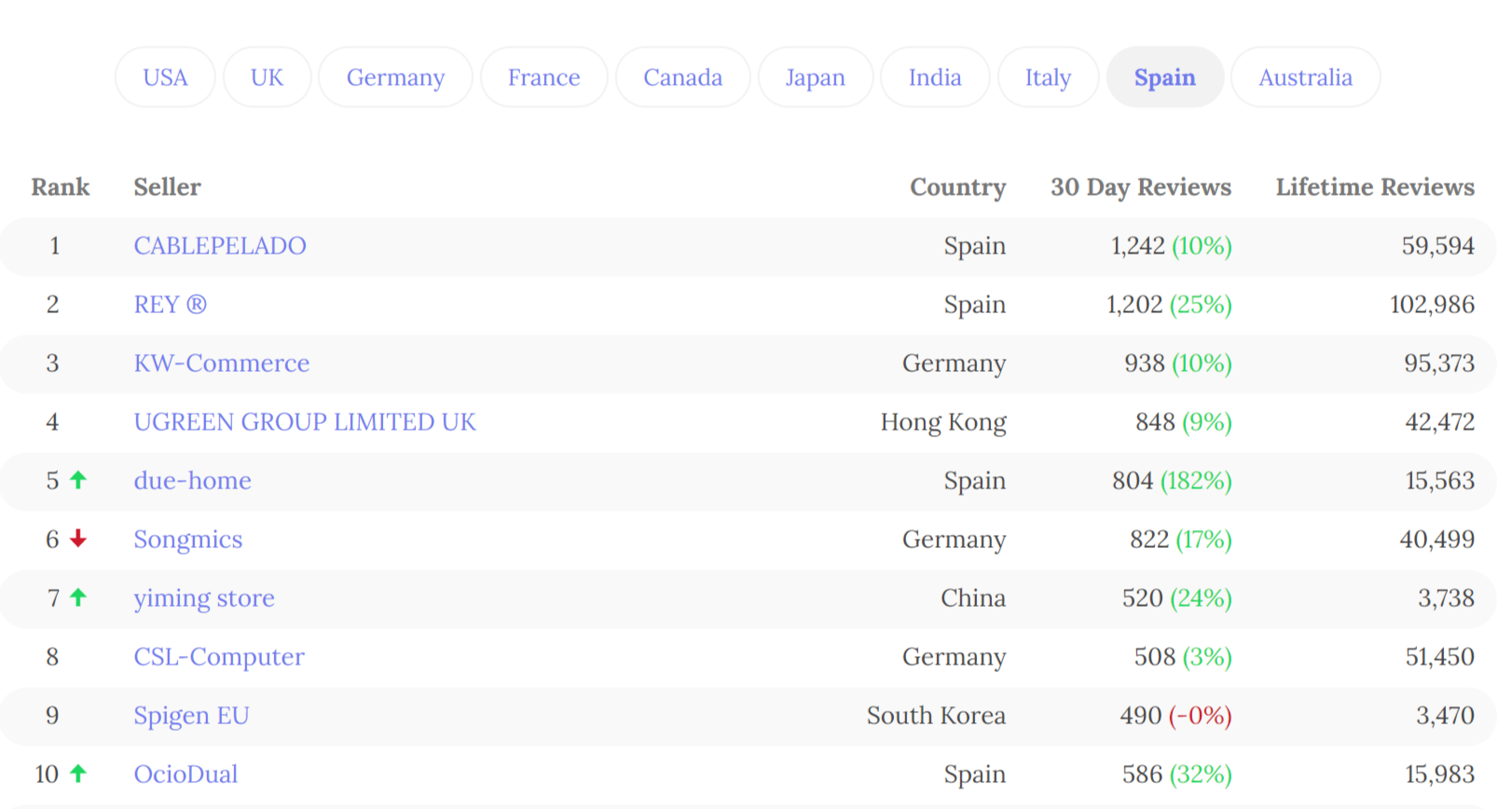
Task: Select the 938 (10%) reviews cell
Action: click(1178, 363)
